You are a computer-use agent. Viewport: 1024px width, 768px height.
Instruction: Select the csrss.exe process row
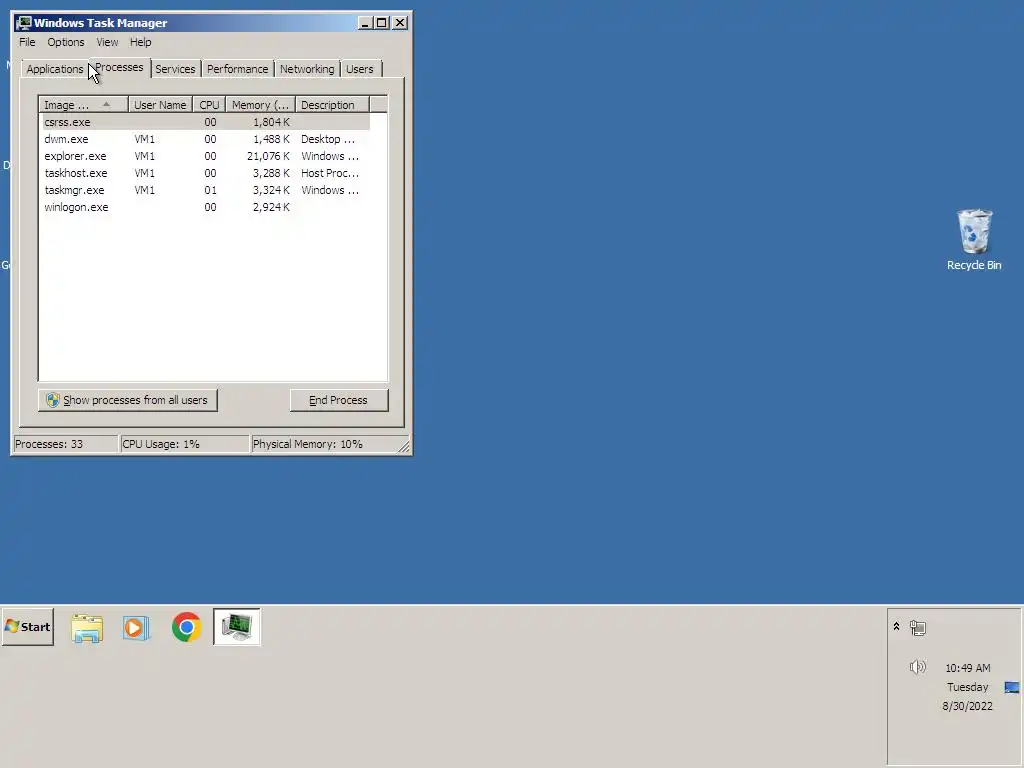click(206, 122)
